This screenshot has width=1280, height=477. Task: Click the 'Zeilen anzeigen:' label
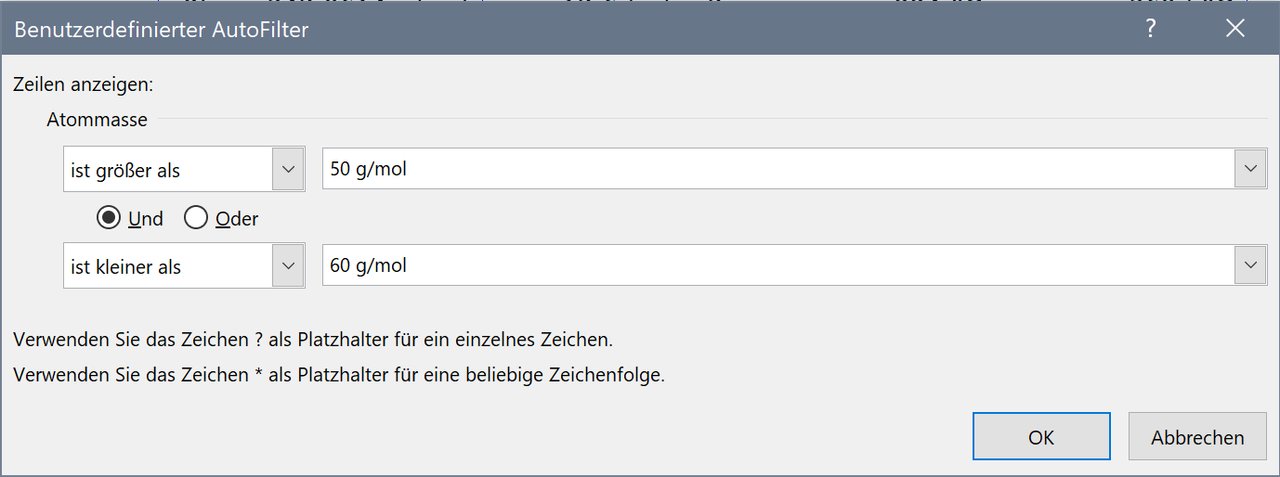pos(83,84)
